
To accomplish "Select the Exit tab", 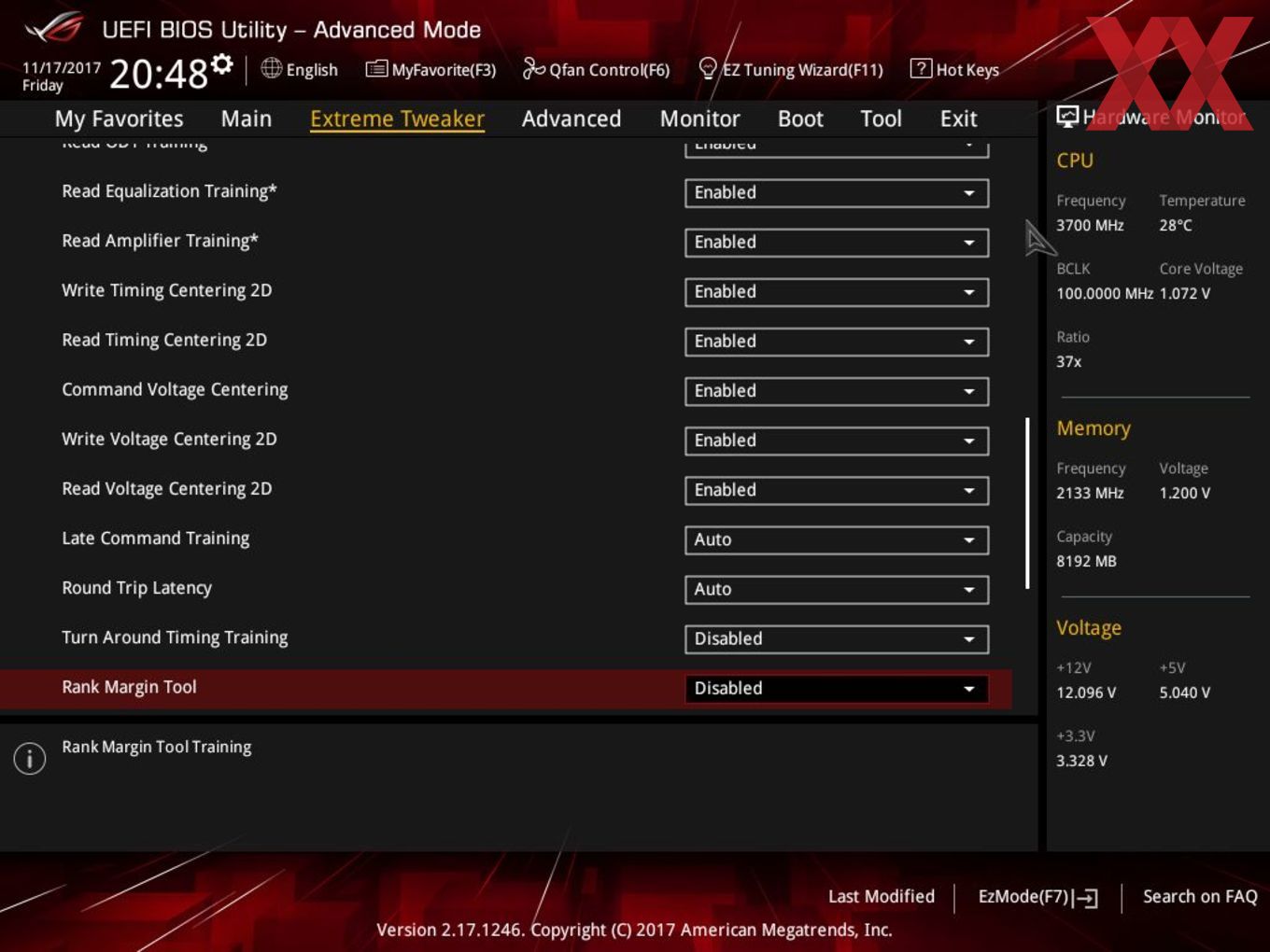I will click(958, 119).
